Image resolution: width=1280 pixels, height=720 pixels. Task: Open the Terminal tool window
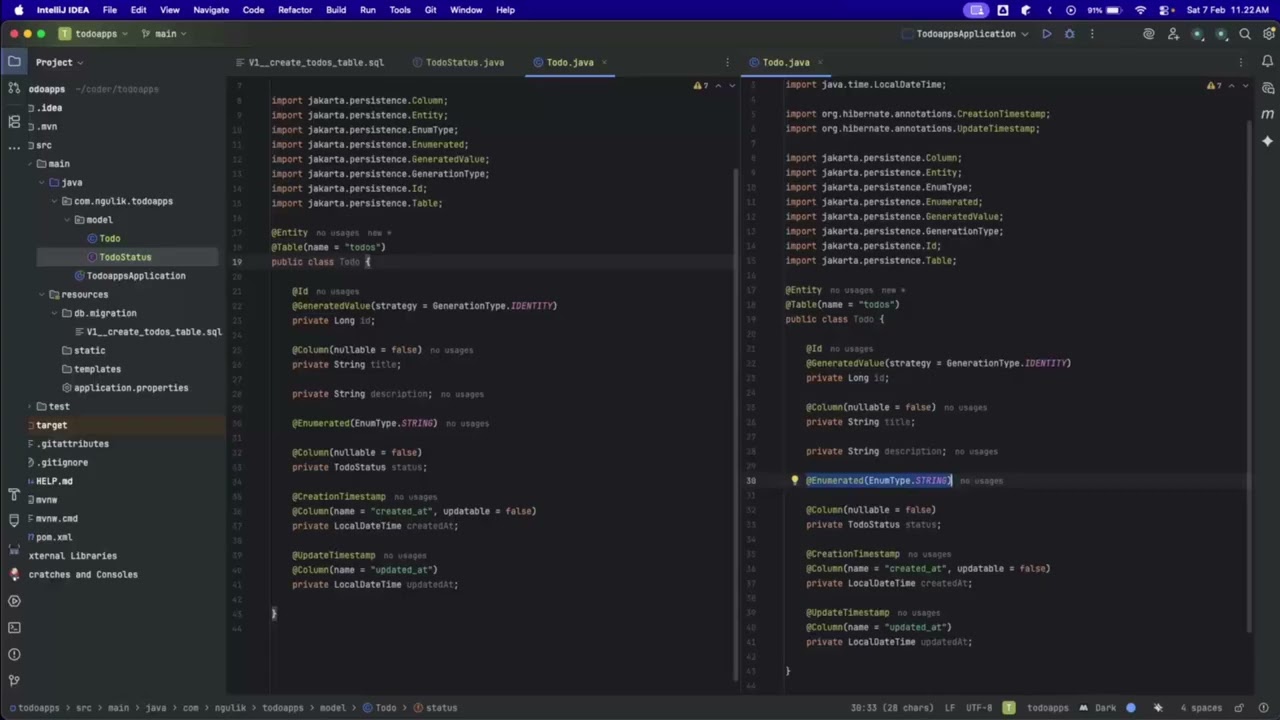click(14, 628)
